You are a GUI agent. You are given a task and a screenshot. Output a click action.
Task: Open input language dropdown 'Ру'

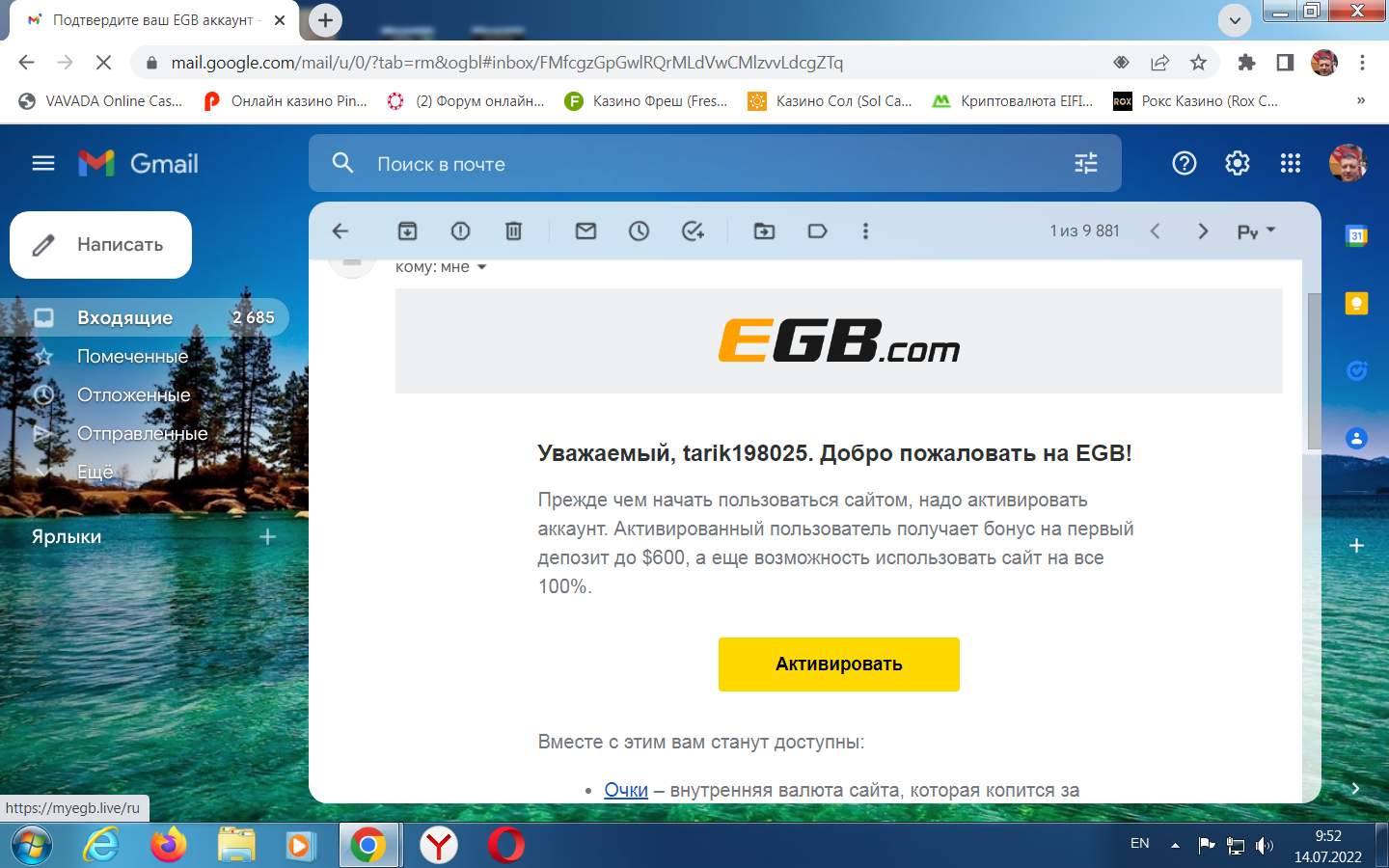[1256, 231]
